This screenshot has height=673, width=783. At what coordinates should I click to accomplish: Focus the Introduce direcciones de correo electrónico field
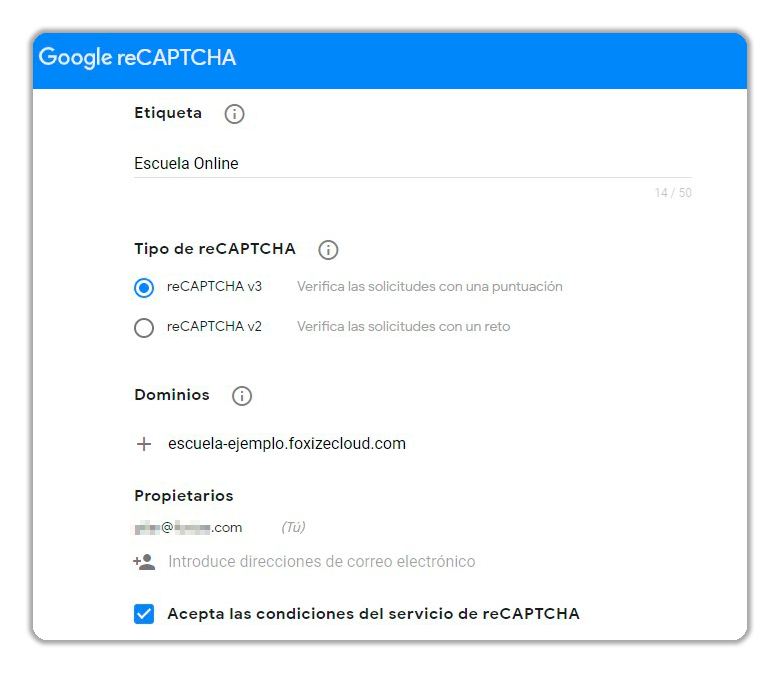point(322,562)
